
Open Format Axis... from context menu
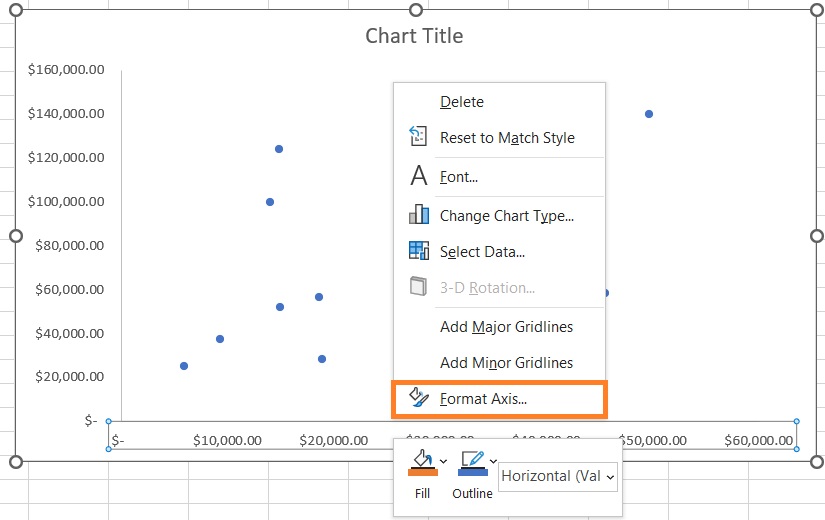pos(499,399)
